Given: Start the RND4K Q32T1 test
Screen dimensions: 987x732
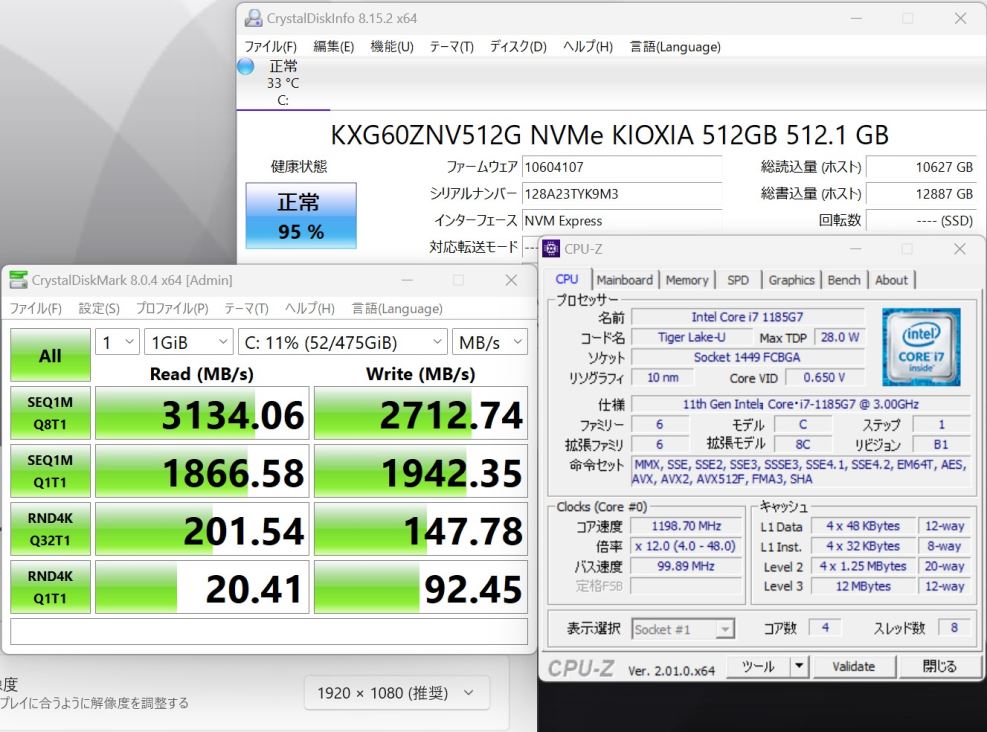Looking at the screenshot, I should pos(50,530).
